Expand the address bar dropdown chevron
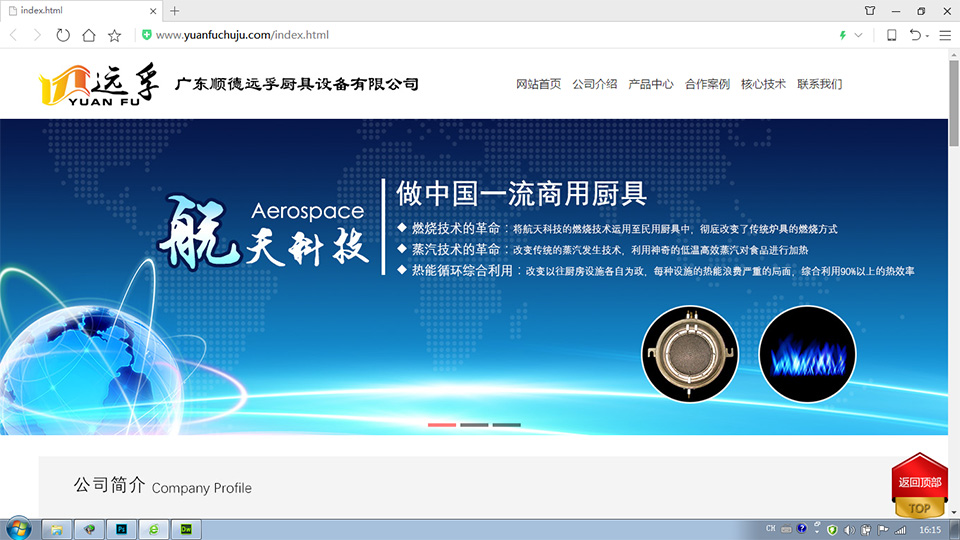The height and width of the screenshot is (540, 960). point(858,35)
